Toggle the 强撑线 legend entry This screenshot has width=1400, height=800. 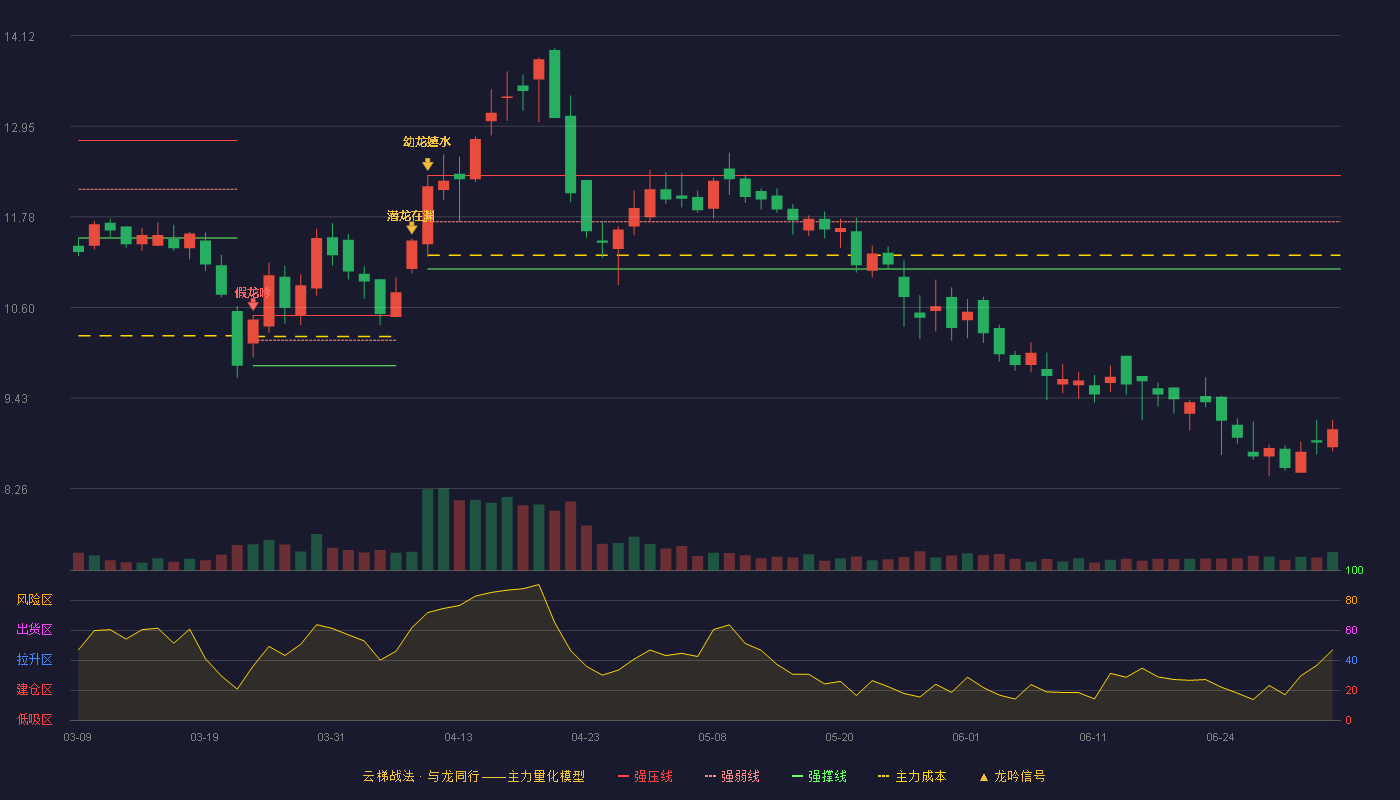point(819,776)
